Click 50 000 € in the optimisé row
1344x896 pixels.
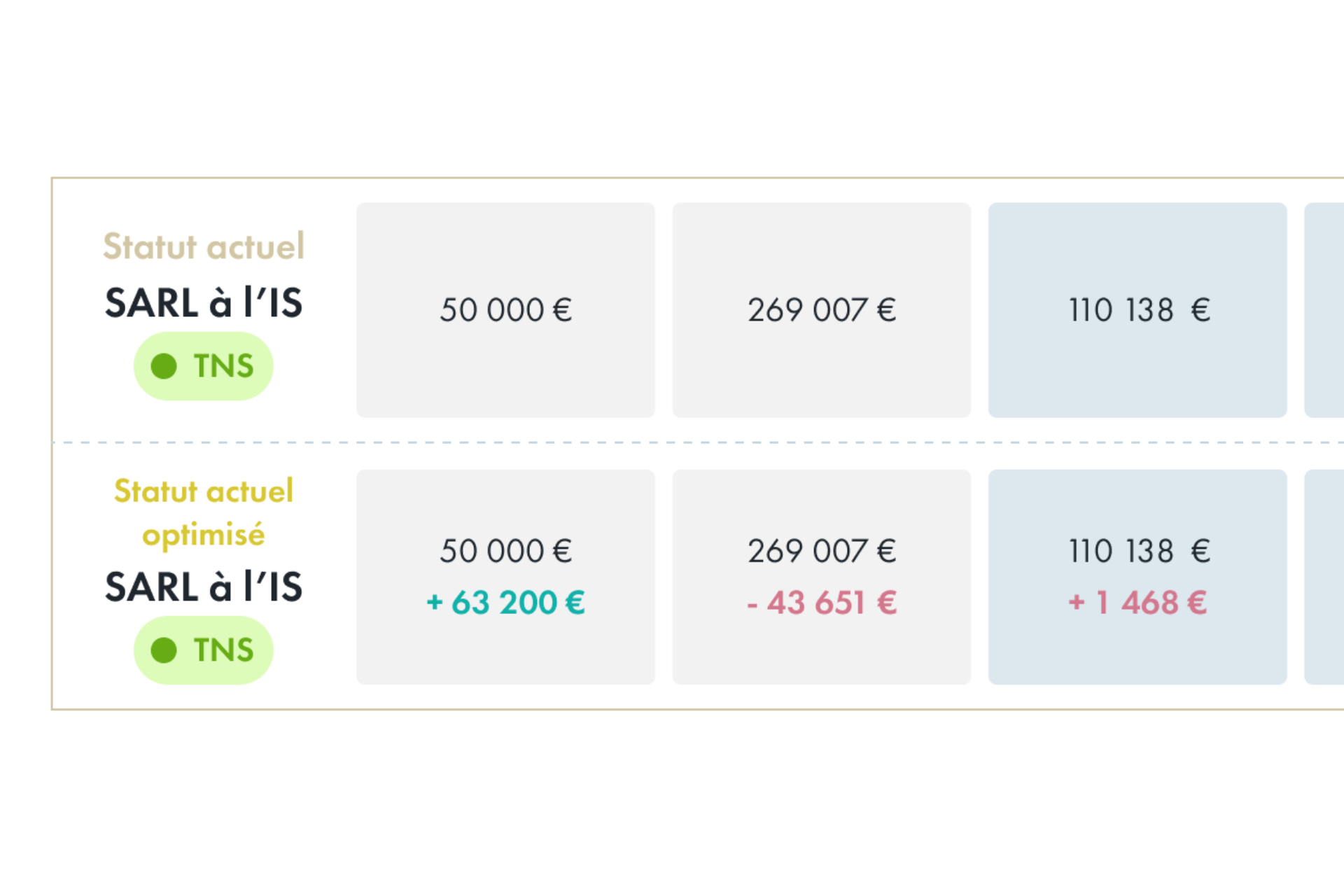coord(505,551)
